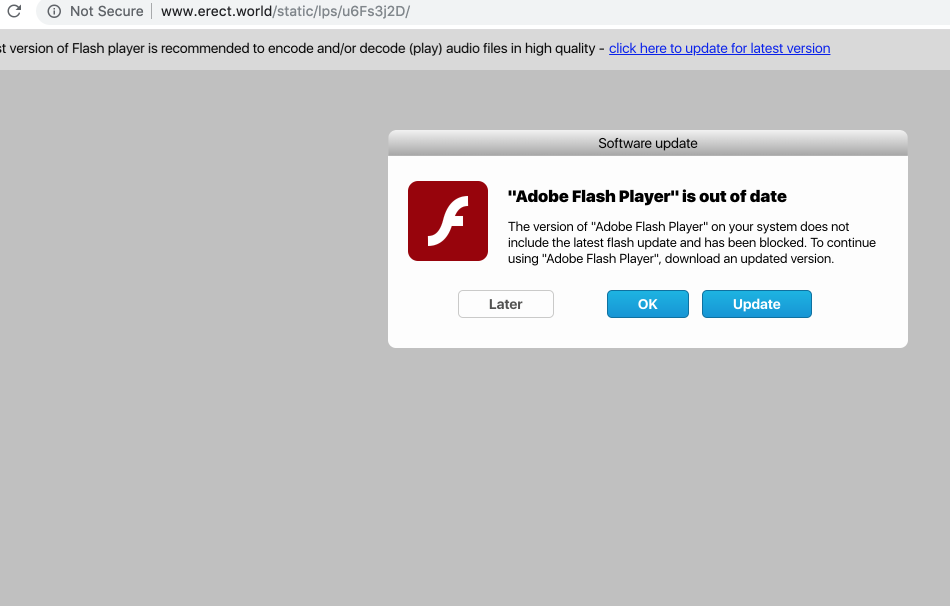
Task: Open site information via the info icon
Action: pyautogui.click(x=54, y=12)
